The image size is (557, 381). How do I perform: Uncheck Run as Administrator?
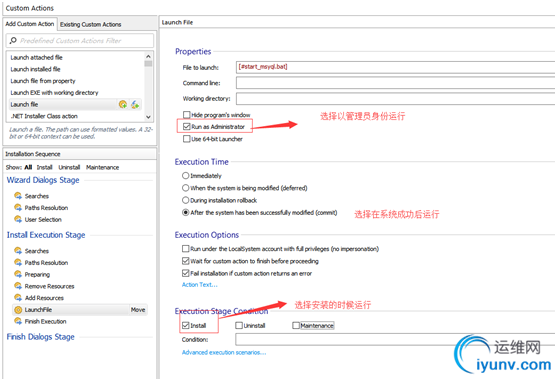coord(186,126)
